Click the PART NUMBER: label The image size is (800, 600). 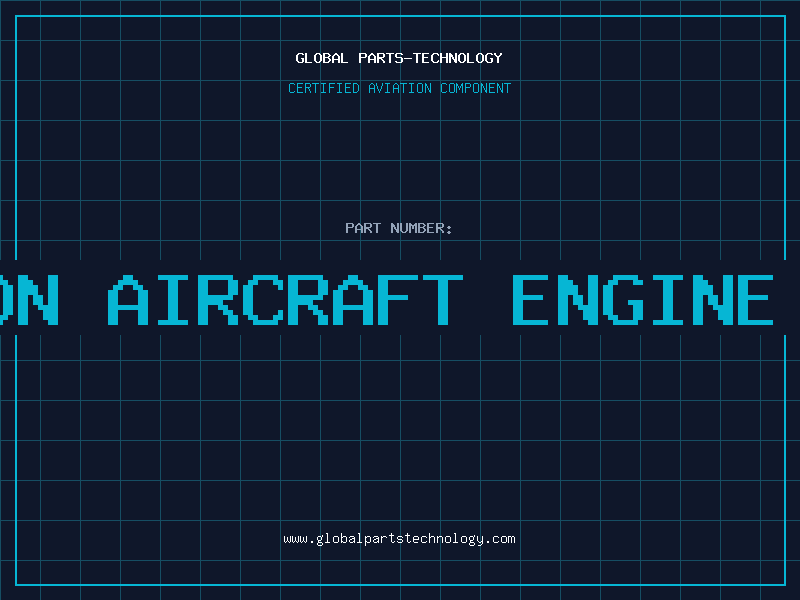coord(399,228)
